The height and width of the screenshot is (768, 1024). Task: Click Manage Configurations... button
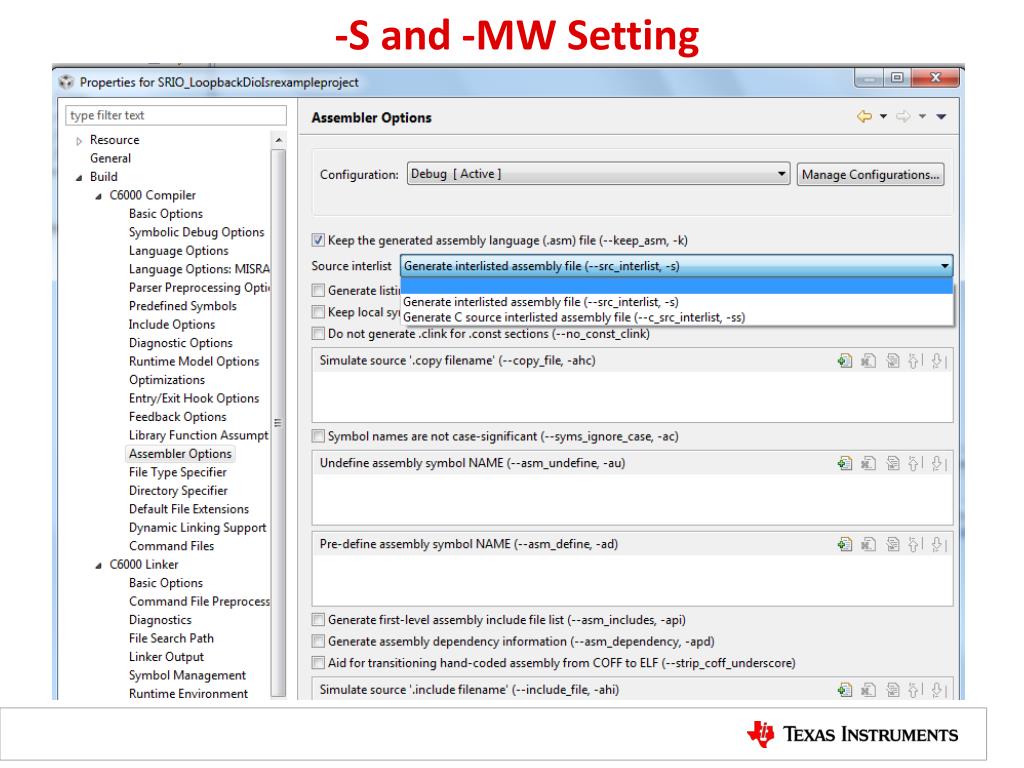coord(871,174)
